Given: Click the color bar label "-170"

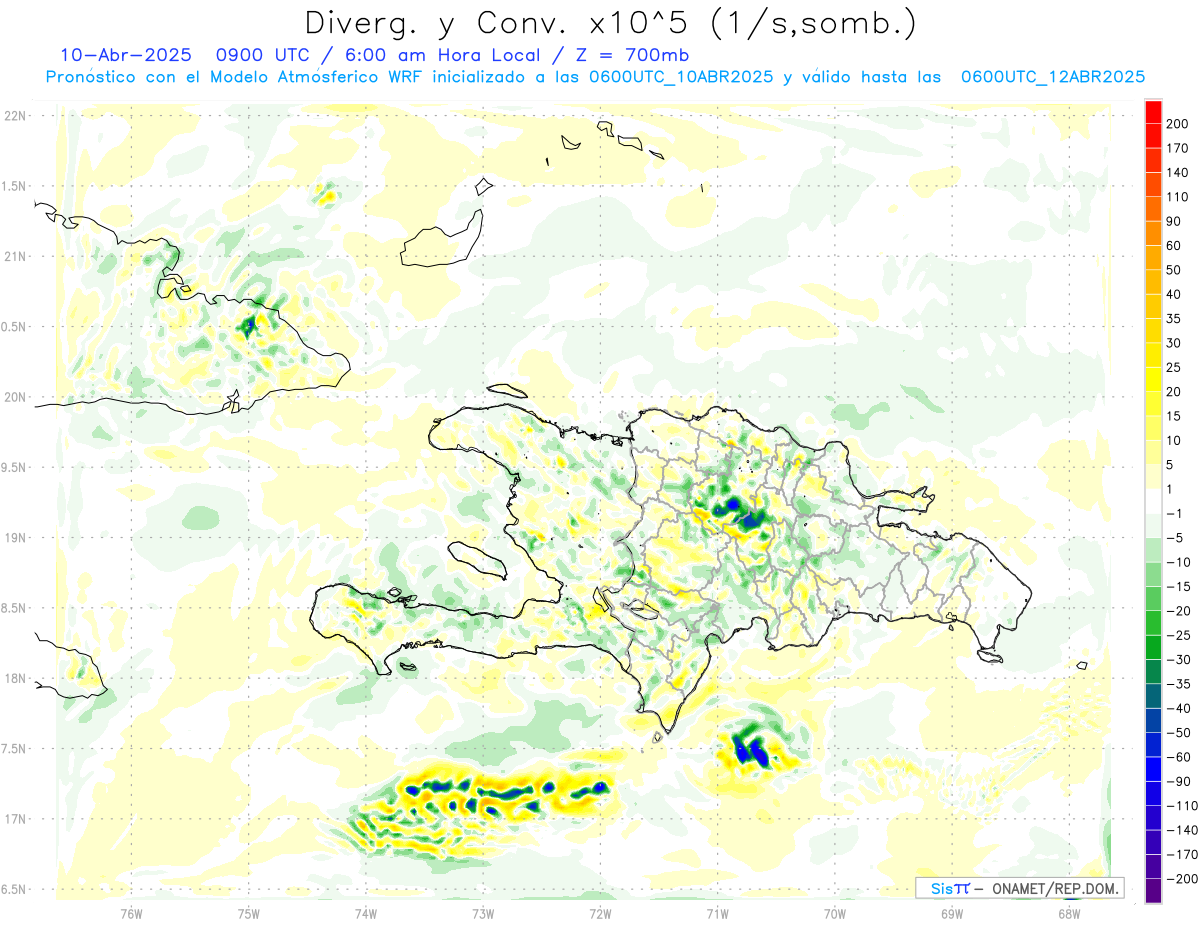Looking at the screenshot, I should tap(1181, 854).
